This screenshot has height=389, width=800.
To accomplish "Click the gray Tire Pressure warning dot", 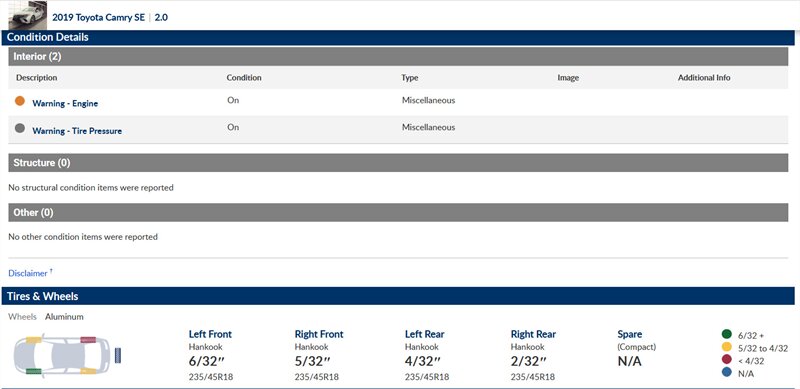I will (x=20, y=128).
